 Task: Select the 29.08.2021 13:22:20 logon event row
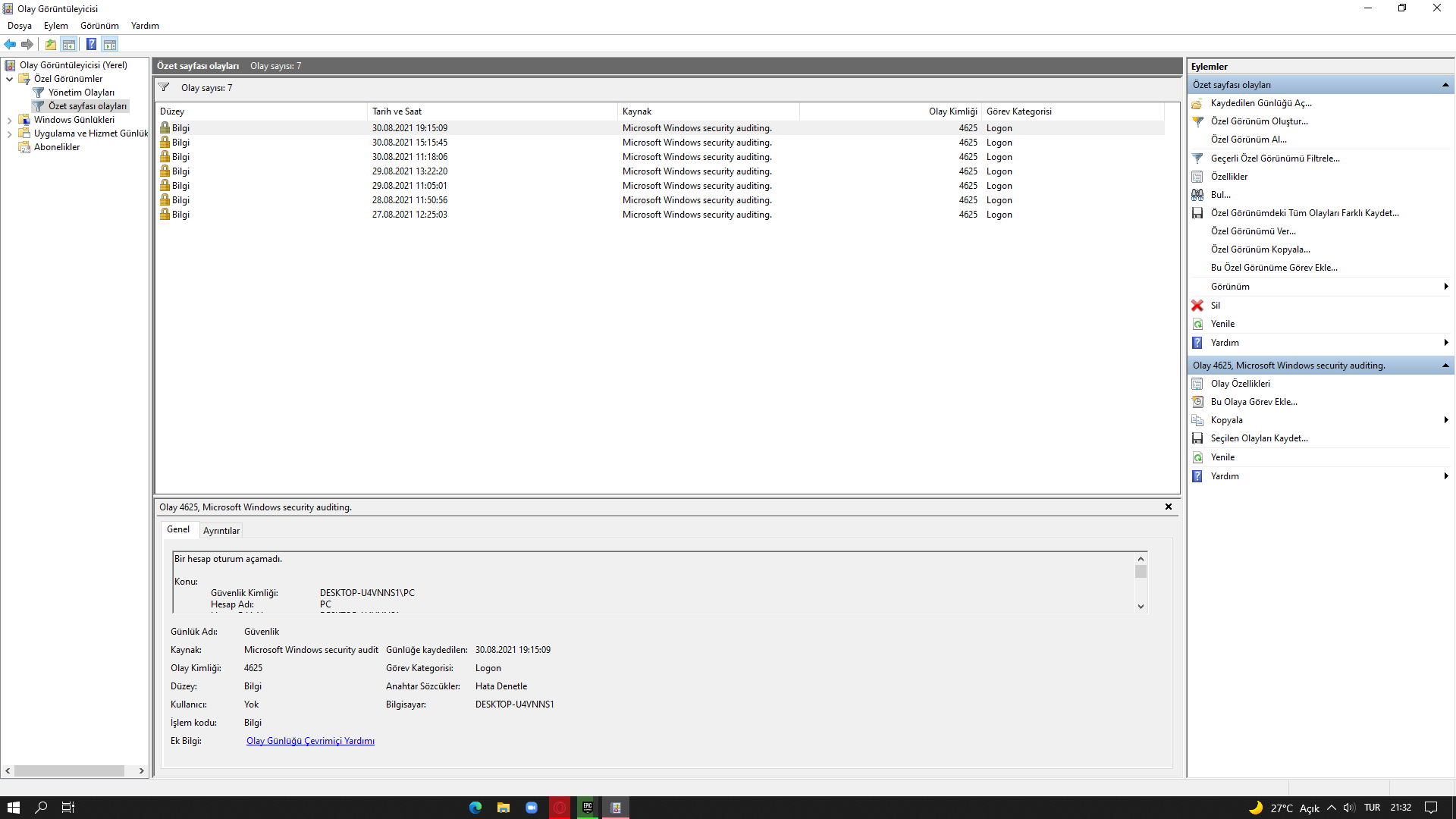click(409, 171)
